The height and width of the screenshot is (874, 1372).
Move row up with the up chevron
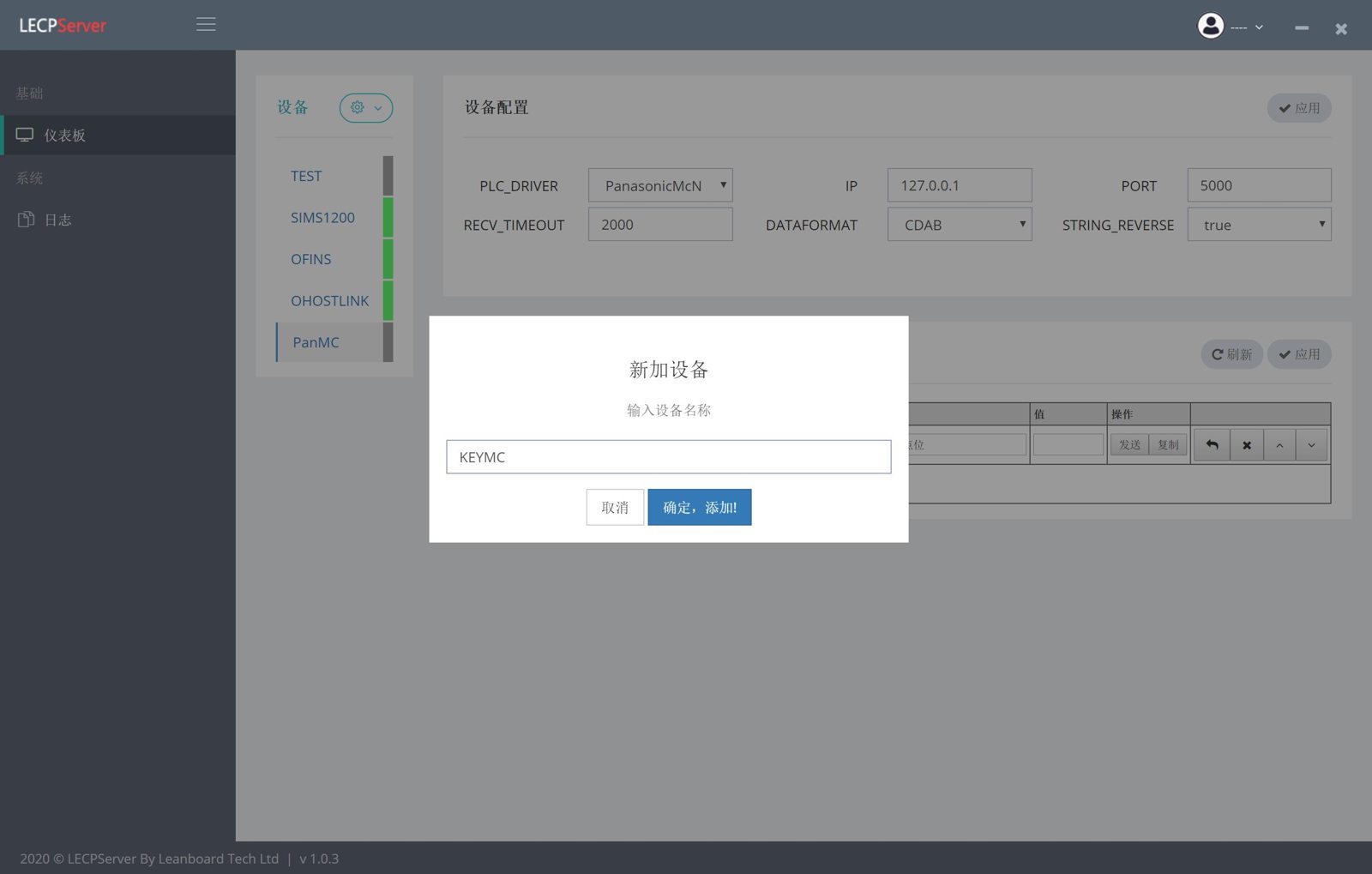click(1279, 445)
